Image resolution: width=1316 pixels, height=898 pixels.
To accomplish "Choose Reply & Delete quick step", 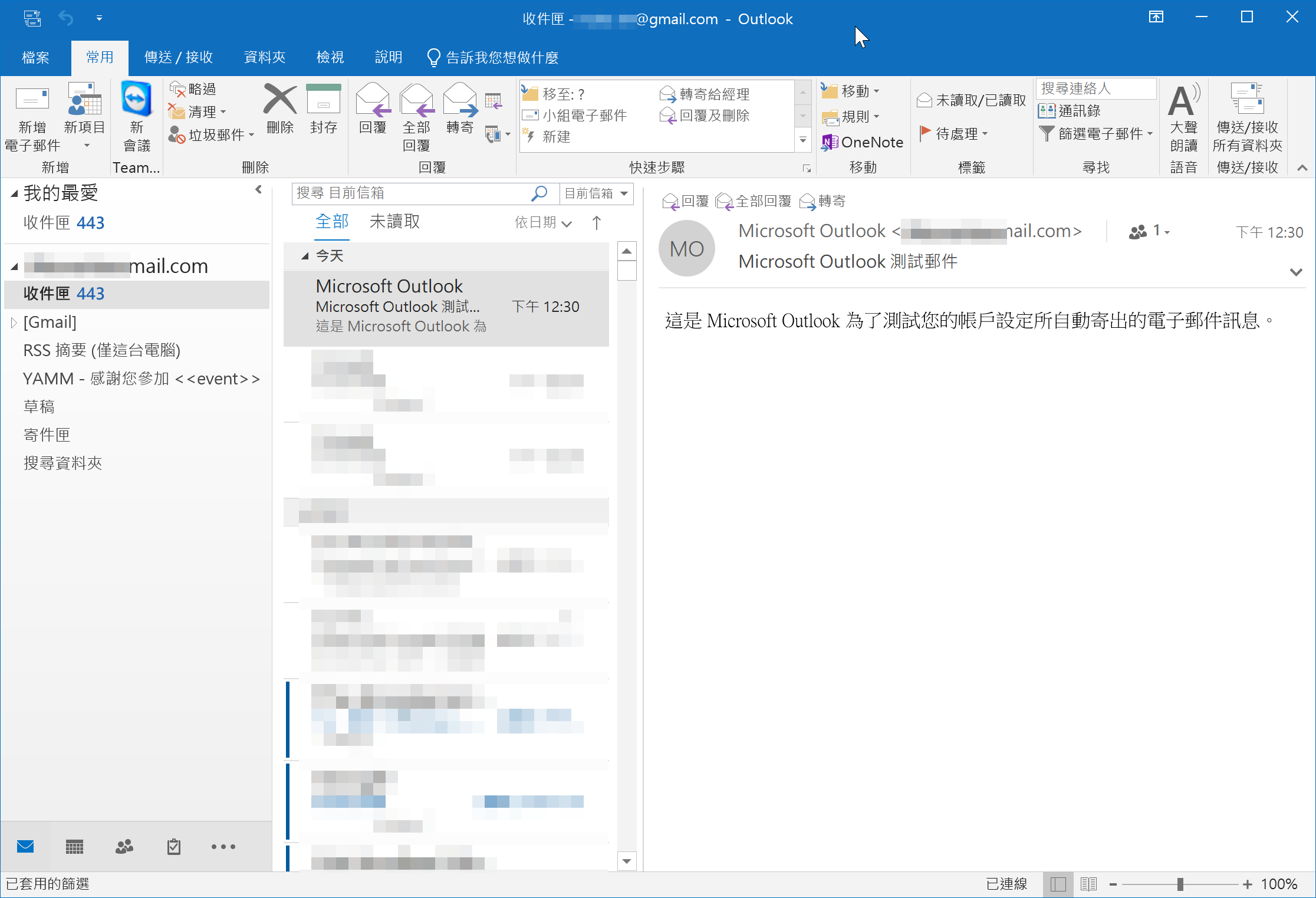I will click(x=705, y=116).
